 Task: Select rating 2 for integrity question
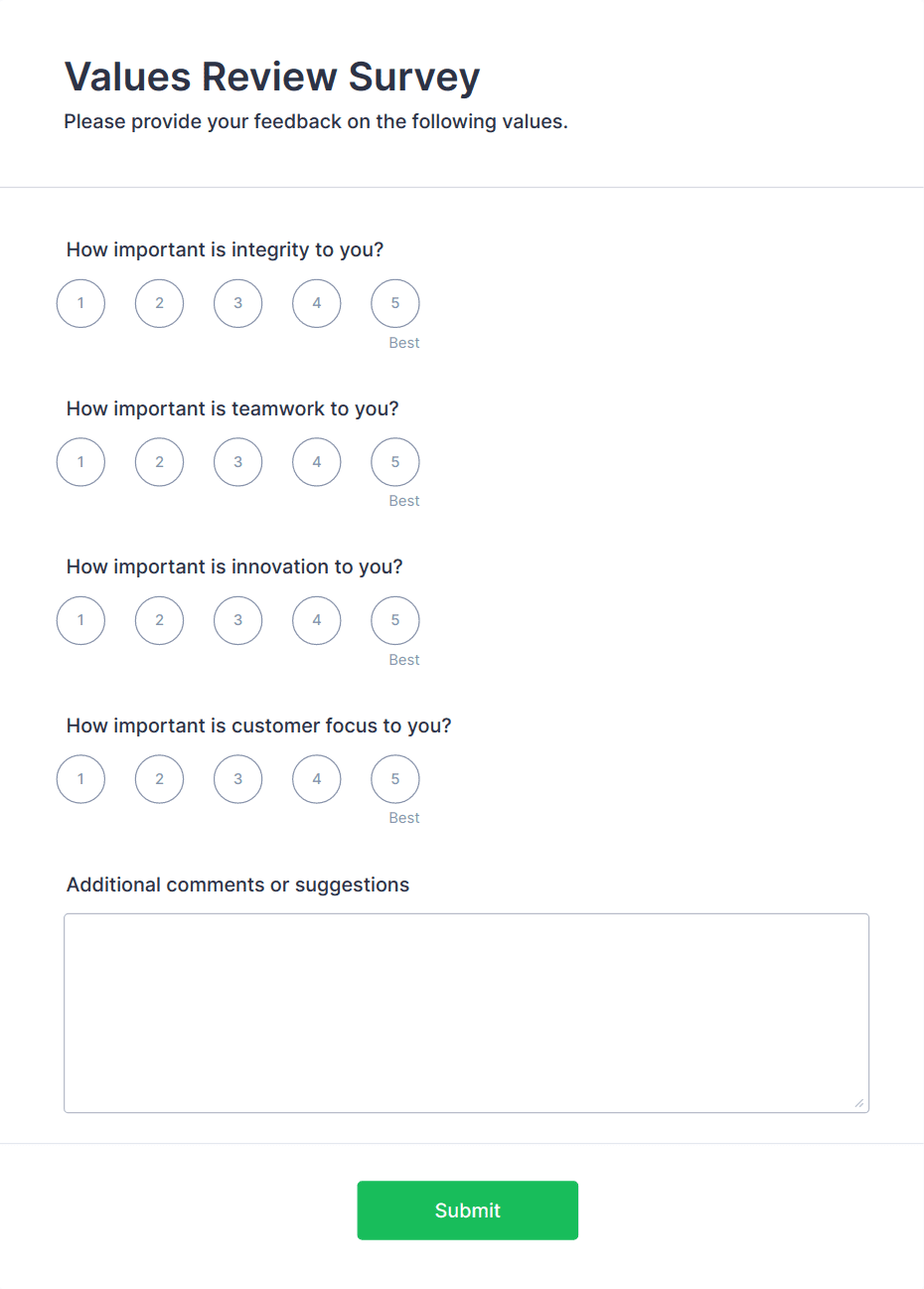click(x=159, y=303)
